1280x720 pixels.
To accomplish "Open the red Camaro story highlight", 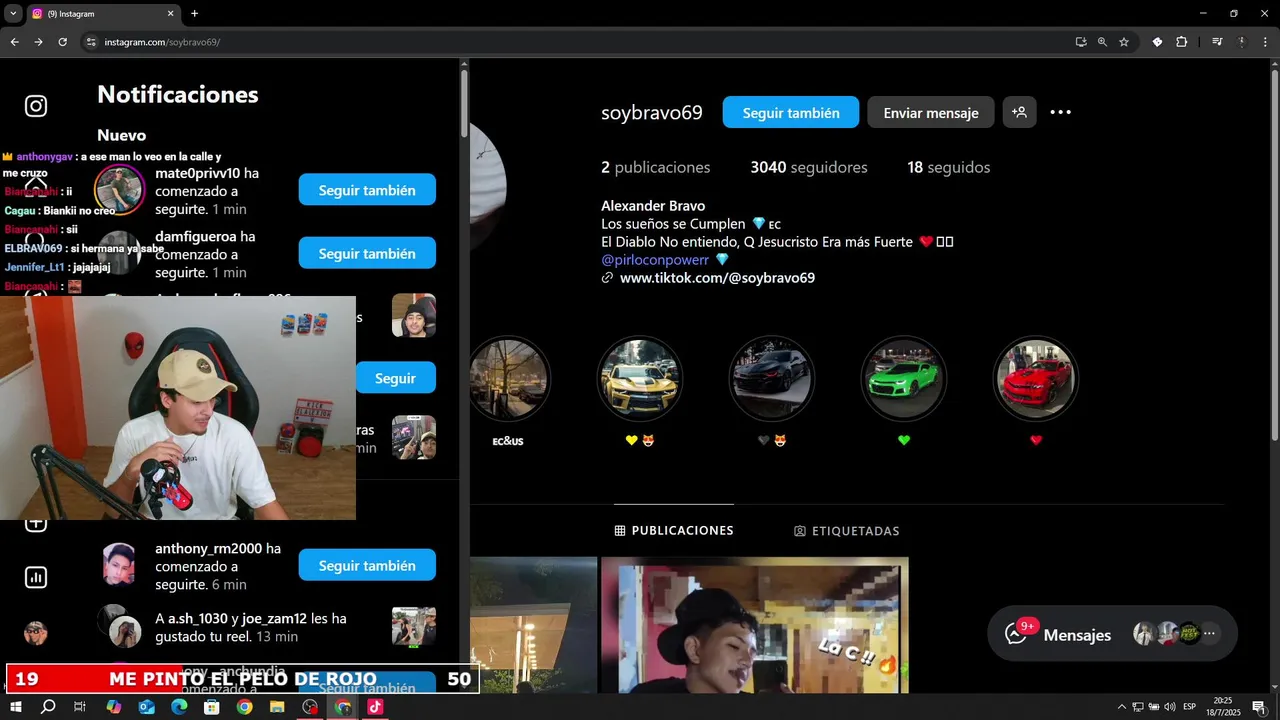I will (x=1036, y=378).
